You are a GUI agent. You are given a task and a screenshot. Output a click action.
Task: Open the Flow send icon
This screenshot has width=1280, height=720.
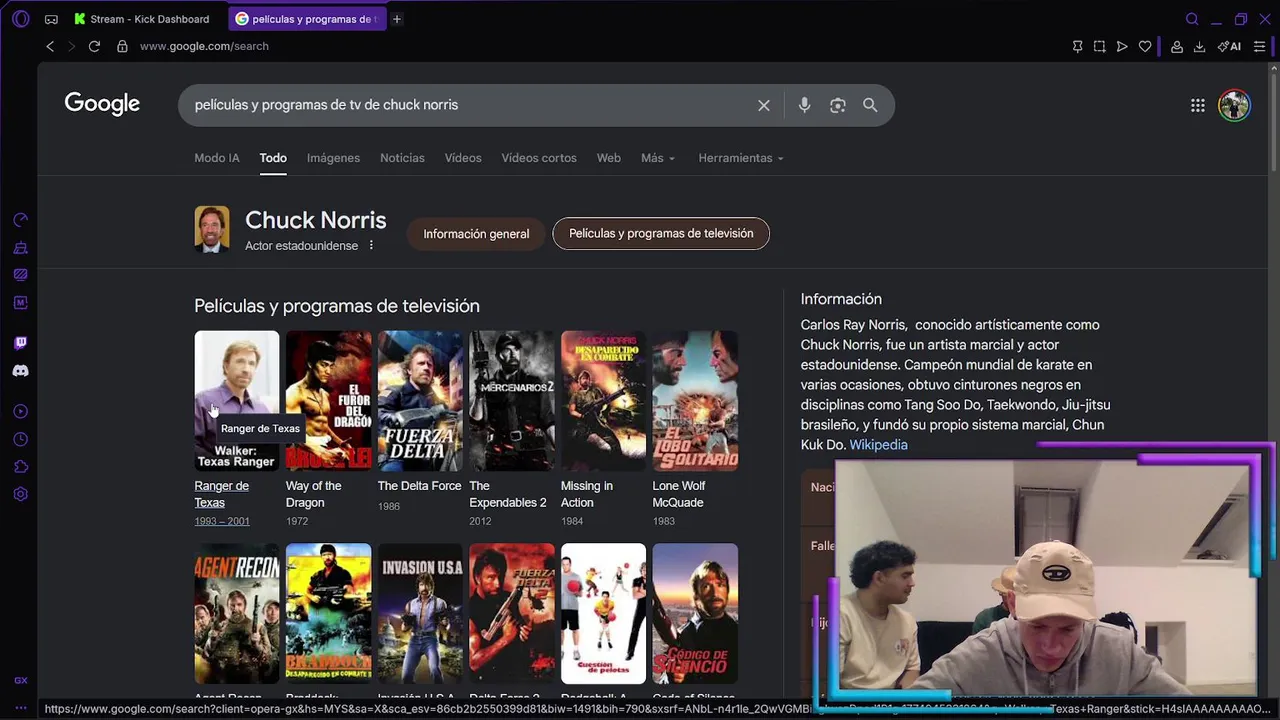pyautogui.click(x=1122, y=46)
